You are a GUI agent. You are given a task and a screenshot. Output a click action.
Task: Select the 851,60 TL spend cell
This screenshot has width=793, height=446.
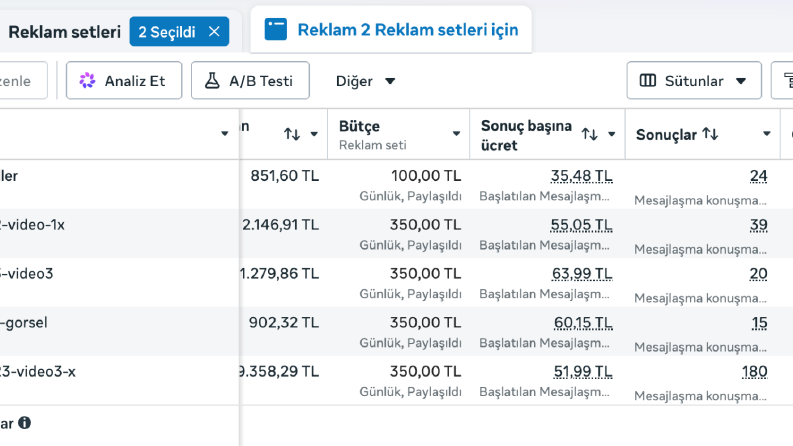(x=285, y=175)
